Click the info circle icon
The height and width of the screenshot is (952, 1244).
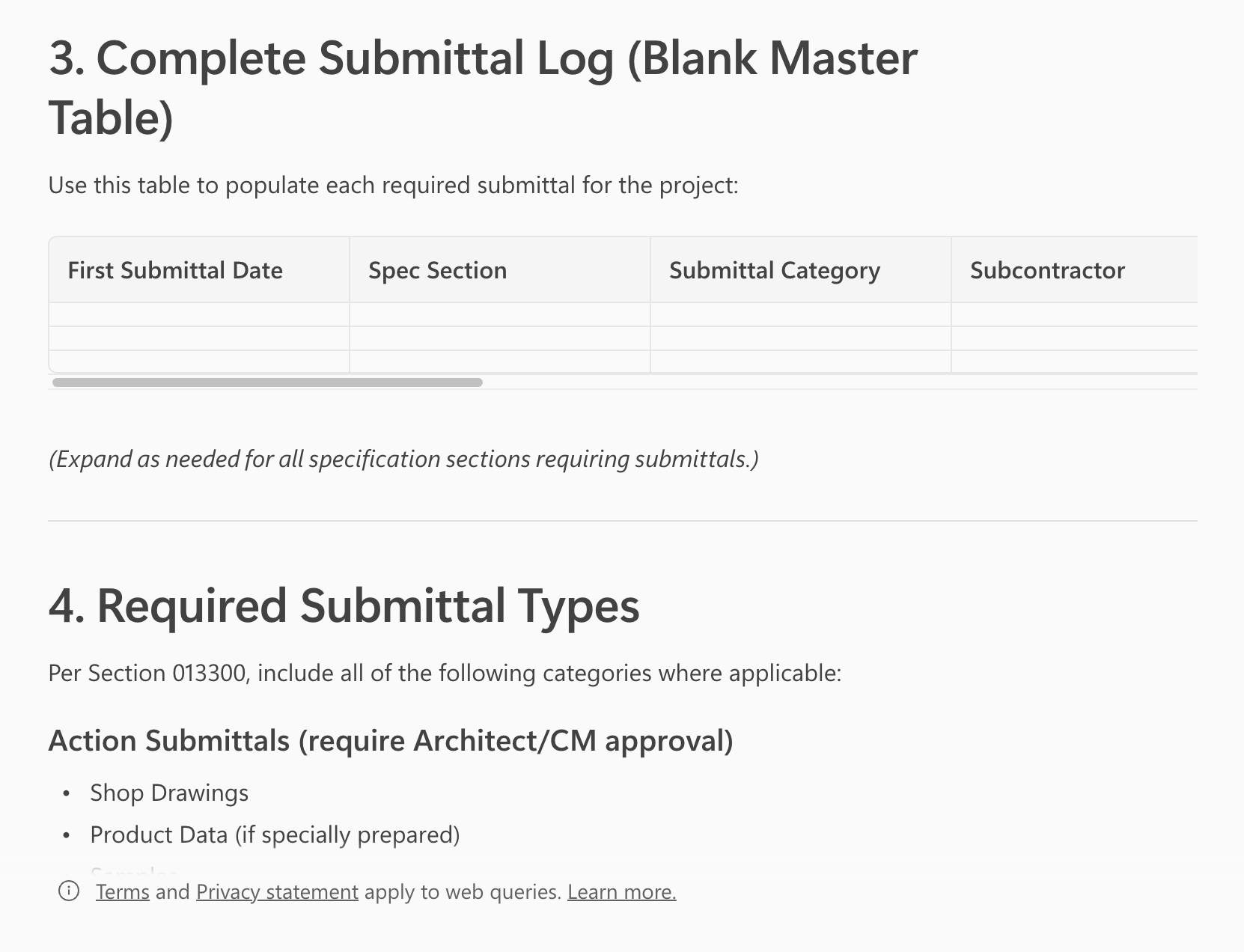tap(69, 891)
